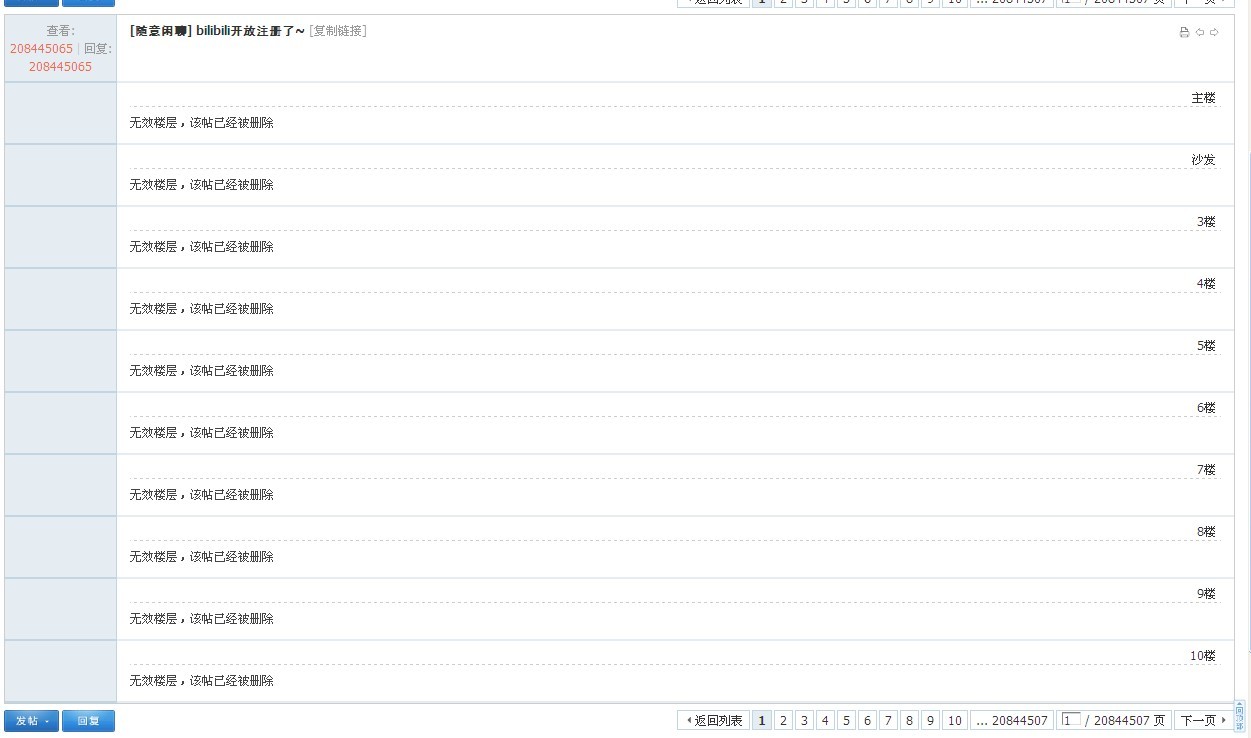Image resolution: width=1251 pixels, height=738 pixels.
Task: Click the 6楼 floor label
Action: coord(1206,408)
